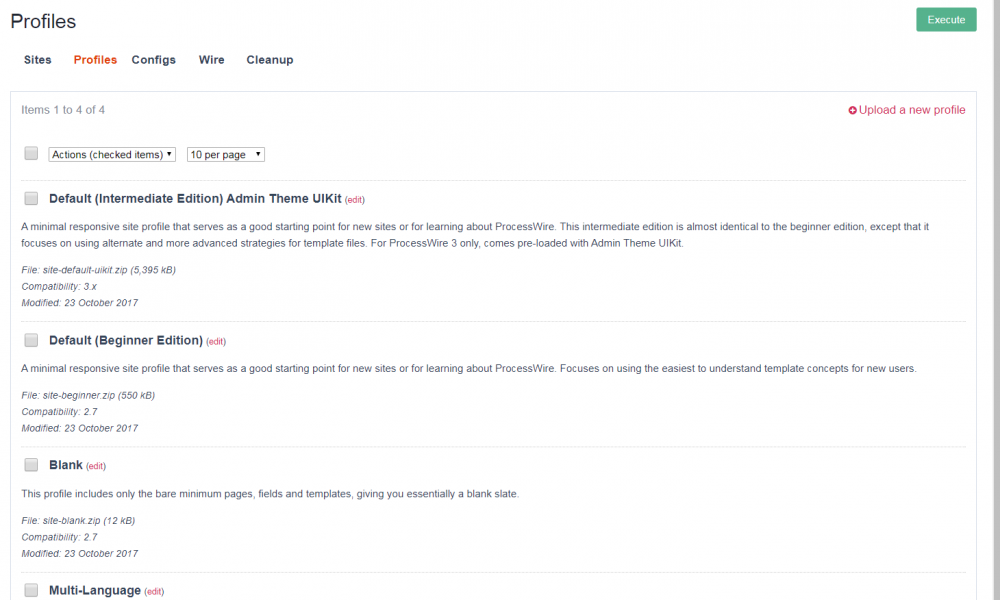
Task: Click the plus icon beside Upload a new profile
Action: pos(853,111)
